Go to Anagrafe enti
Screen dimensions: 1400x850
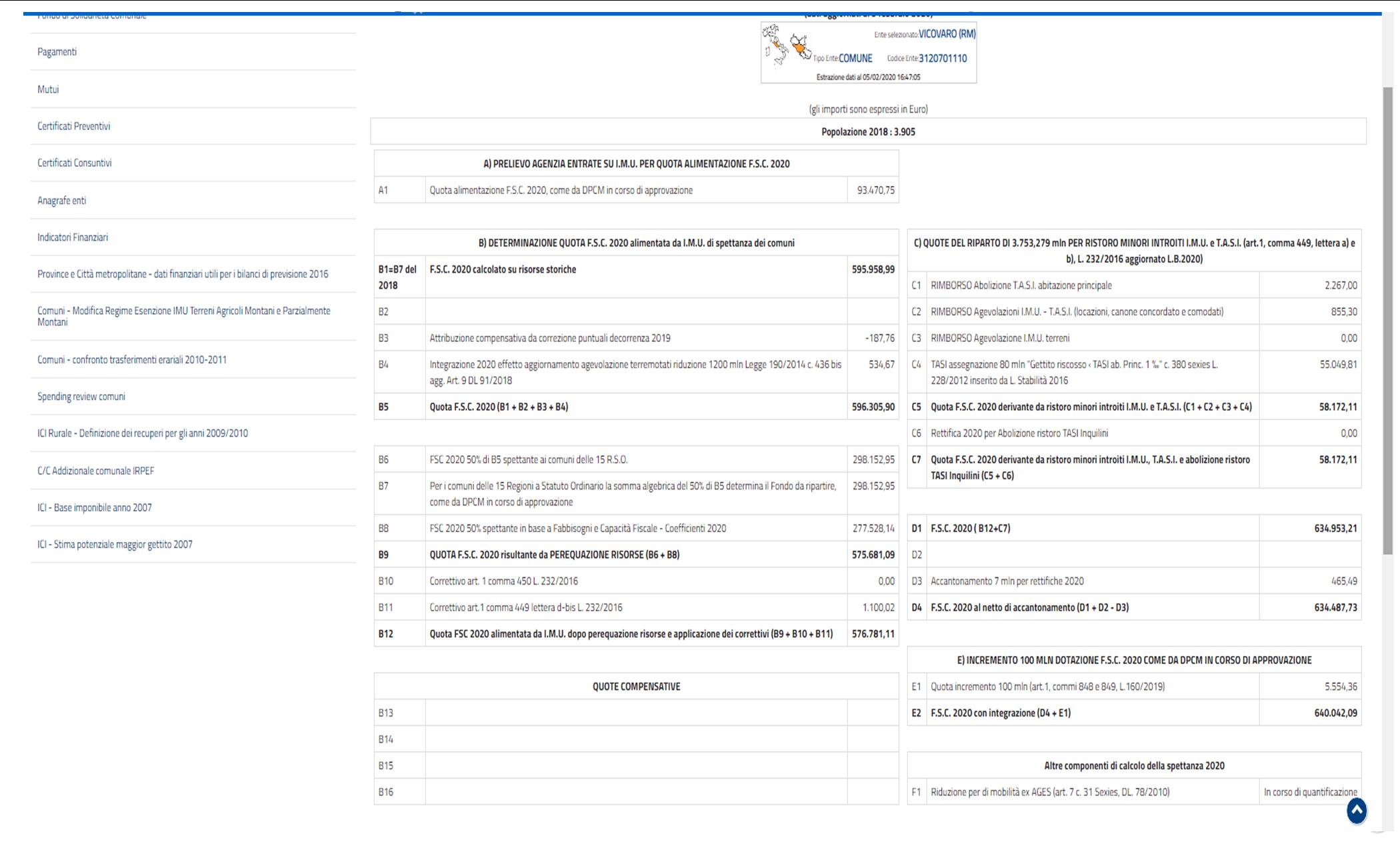click(62, 201)
